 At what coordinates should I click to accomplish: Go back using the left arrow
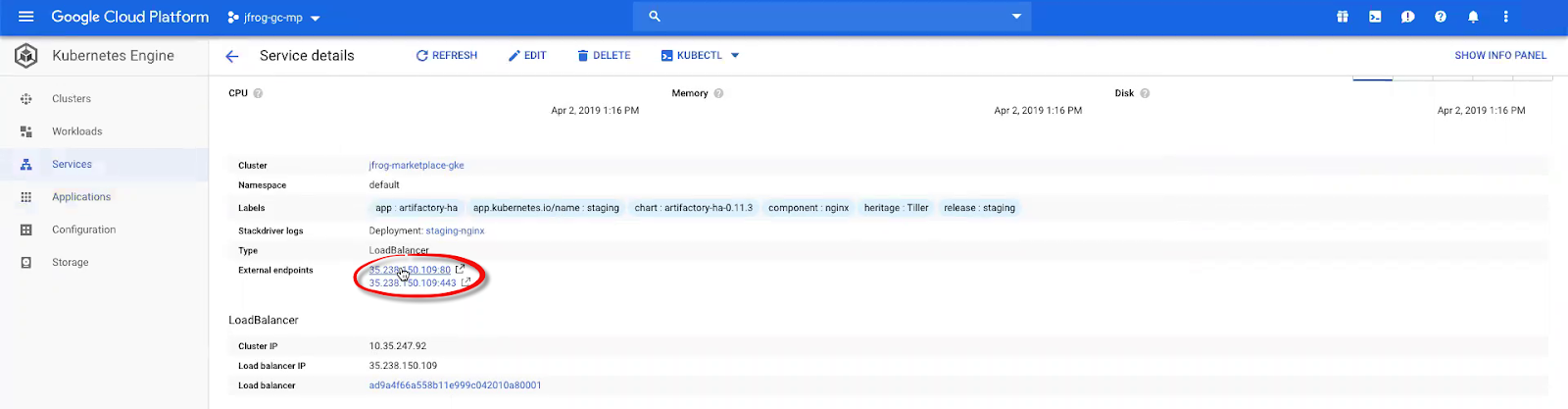[232, 56]
